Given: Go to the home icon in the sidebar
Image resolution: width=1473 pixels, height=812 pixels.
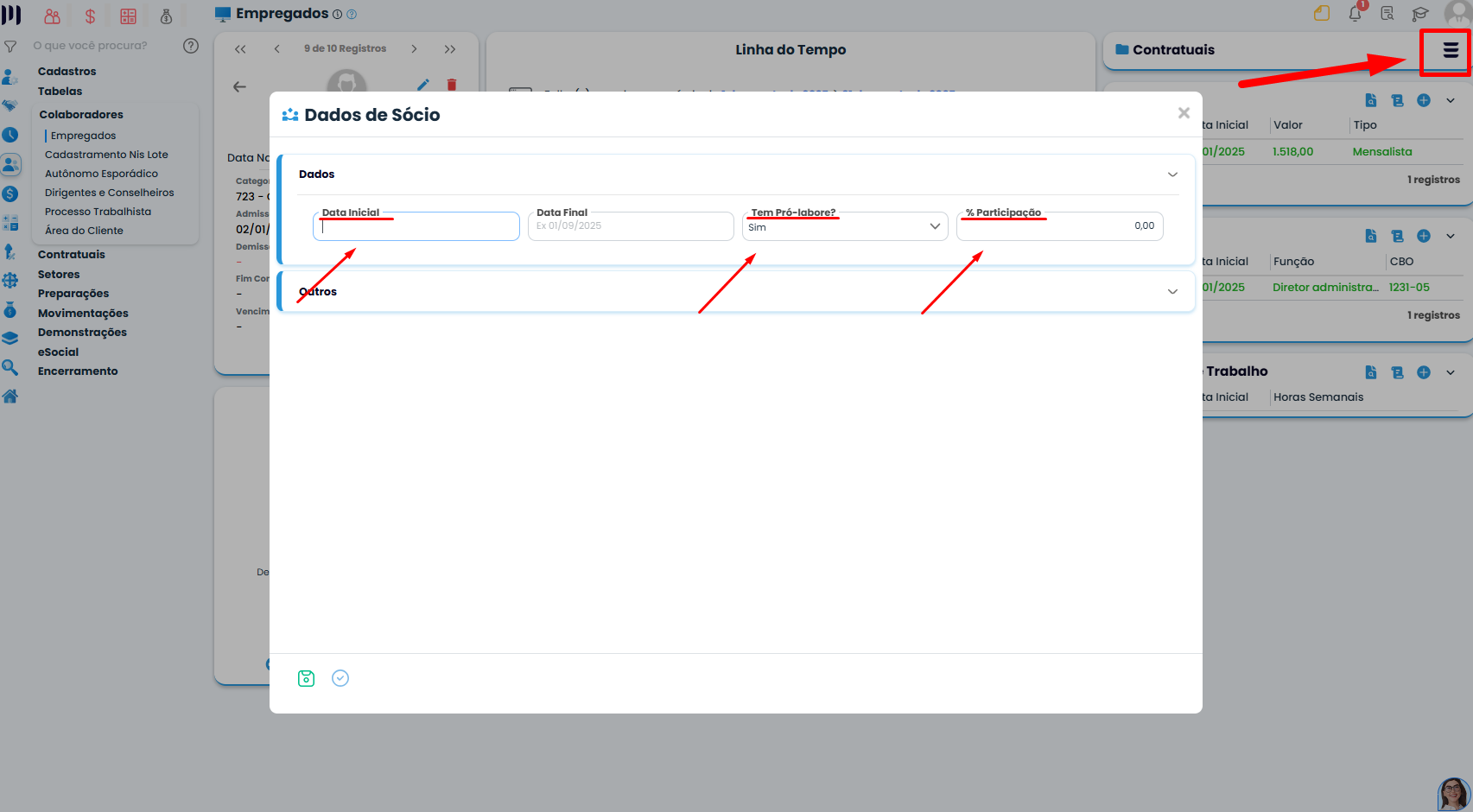Looking at the screenshot, I should point(10,396).
